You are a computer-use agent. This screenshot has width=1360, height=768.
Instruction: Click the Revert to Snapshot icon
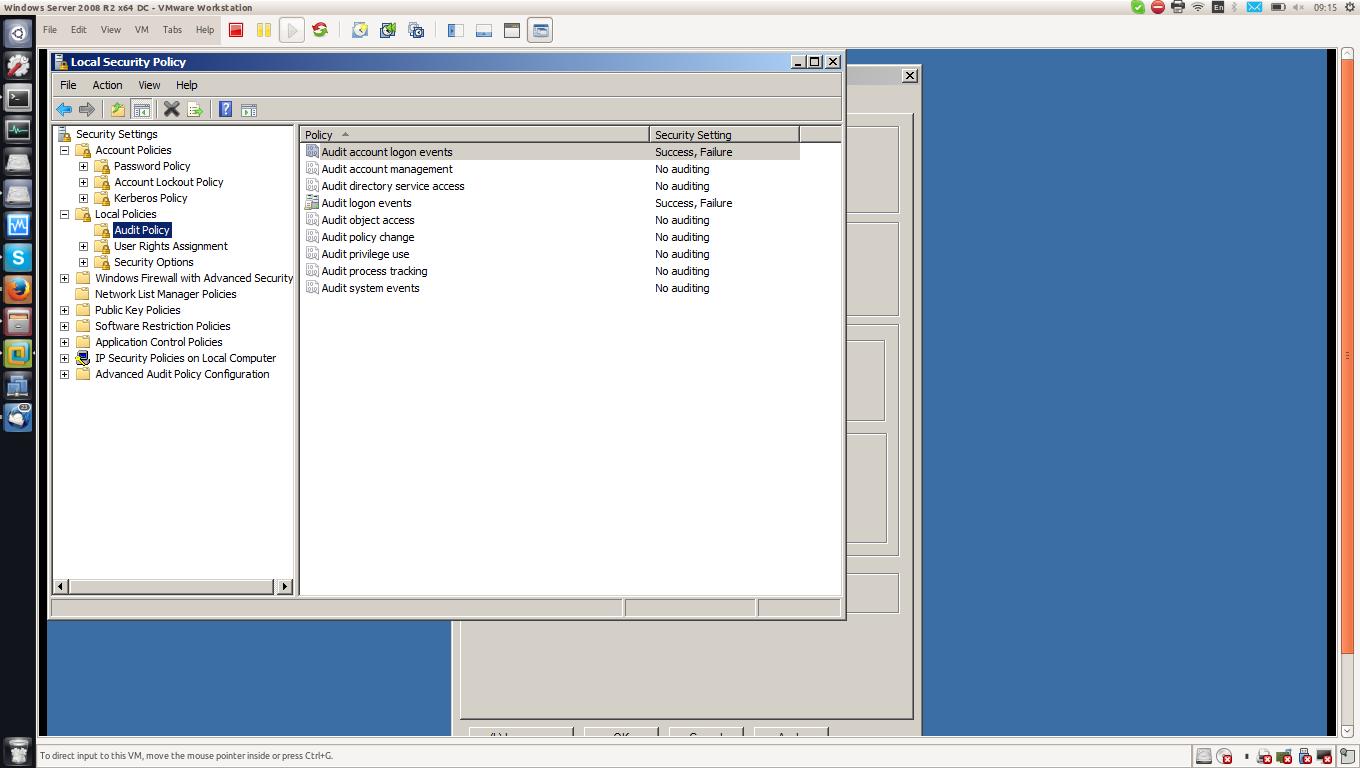388,30
